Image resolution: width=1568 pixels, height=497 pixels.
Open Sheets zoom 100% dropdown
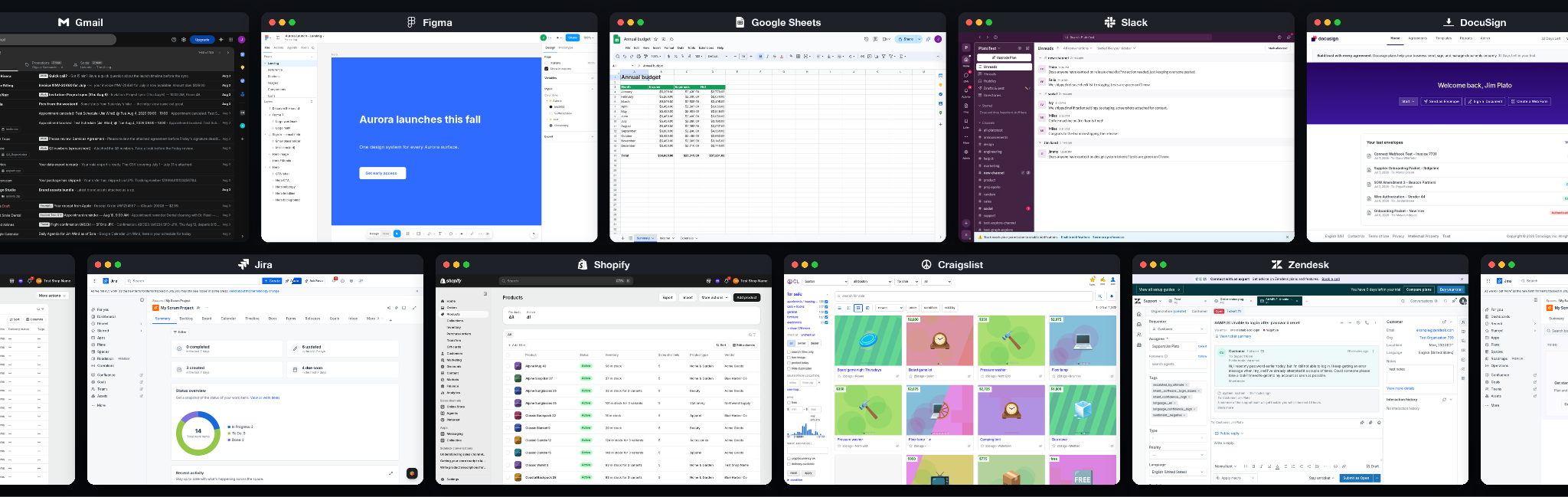[656, 57]
